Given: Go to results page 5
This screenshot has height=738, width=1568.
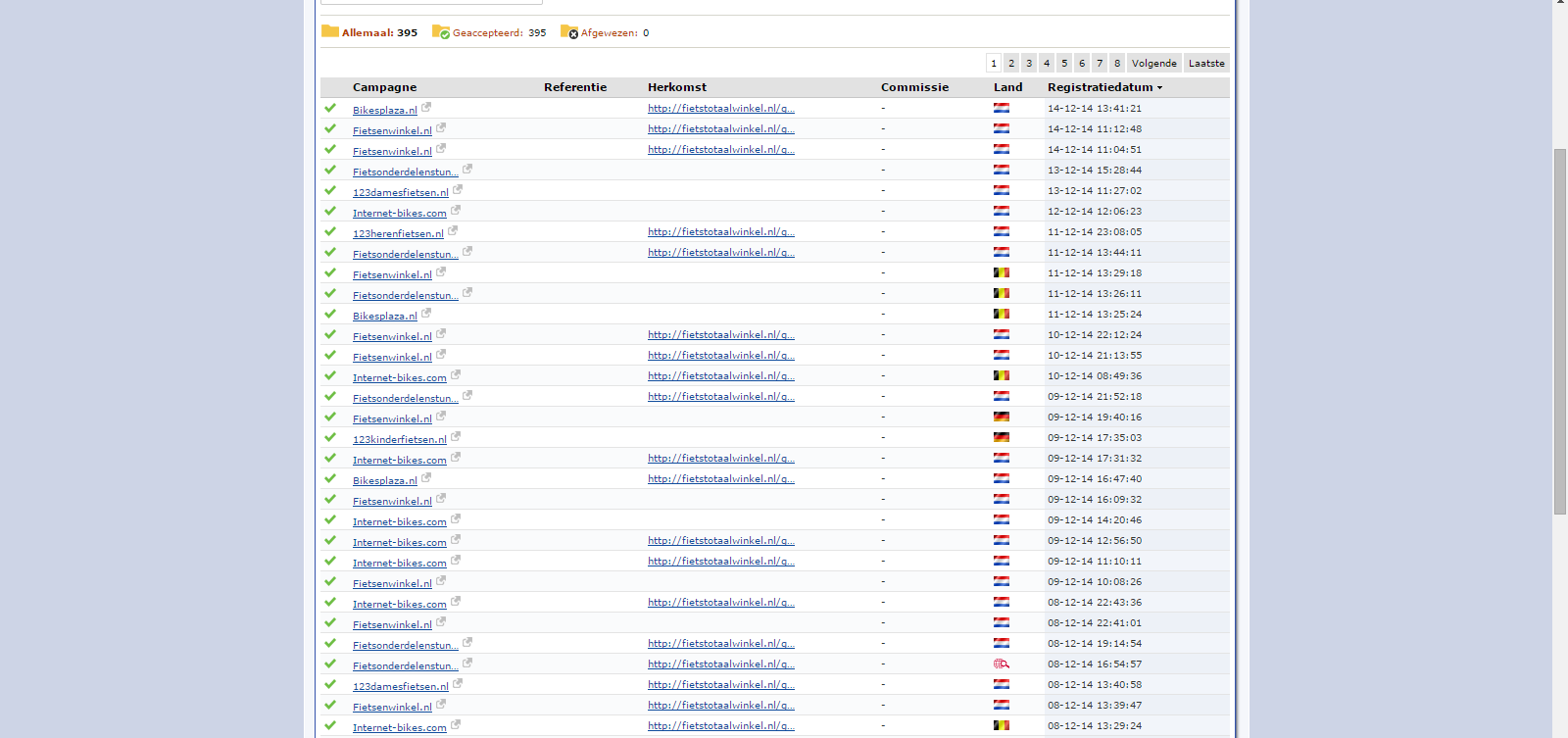Looking at the screenshot, I should [1064, 63].
